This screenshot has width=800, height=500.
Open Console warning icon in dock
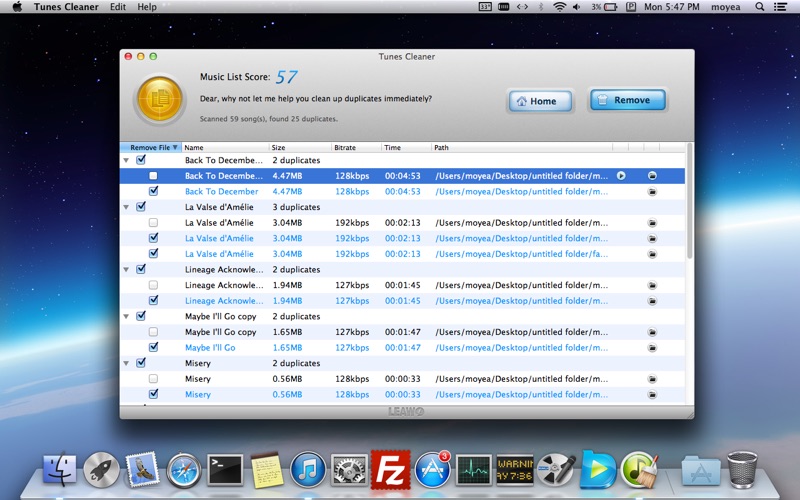(x=515, y=470)
